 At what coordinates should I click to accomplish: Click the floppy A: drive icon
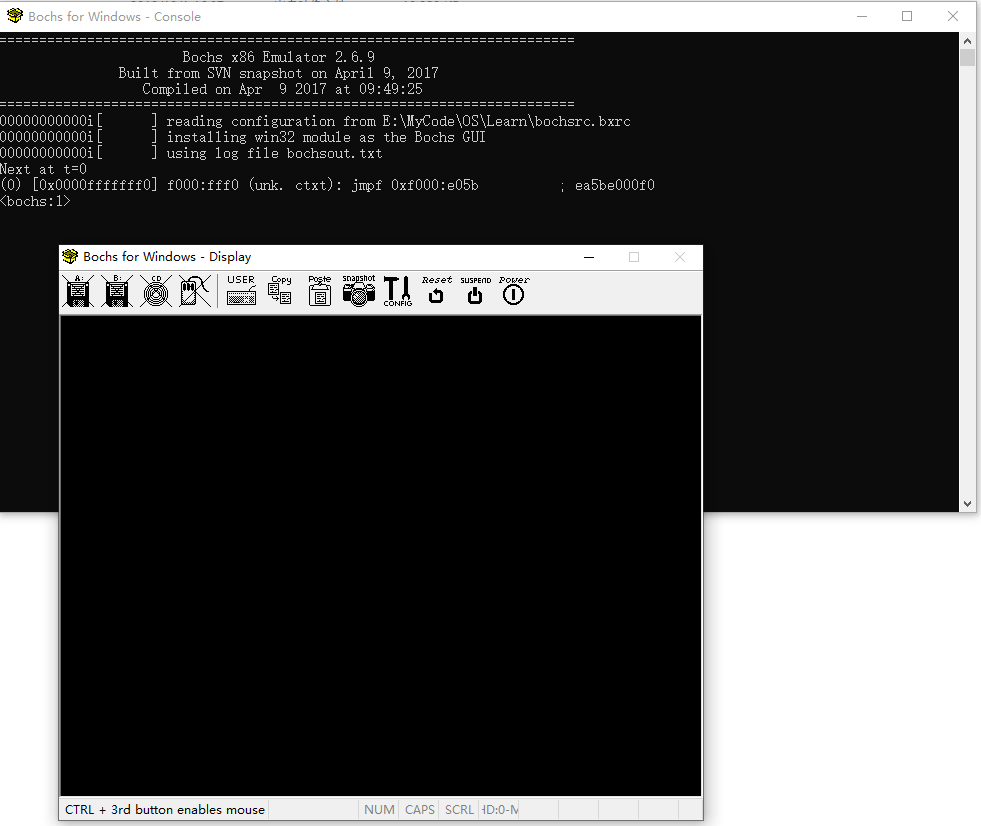tap(78, 291)
